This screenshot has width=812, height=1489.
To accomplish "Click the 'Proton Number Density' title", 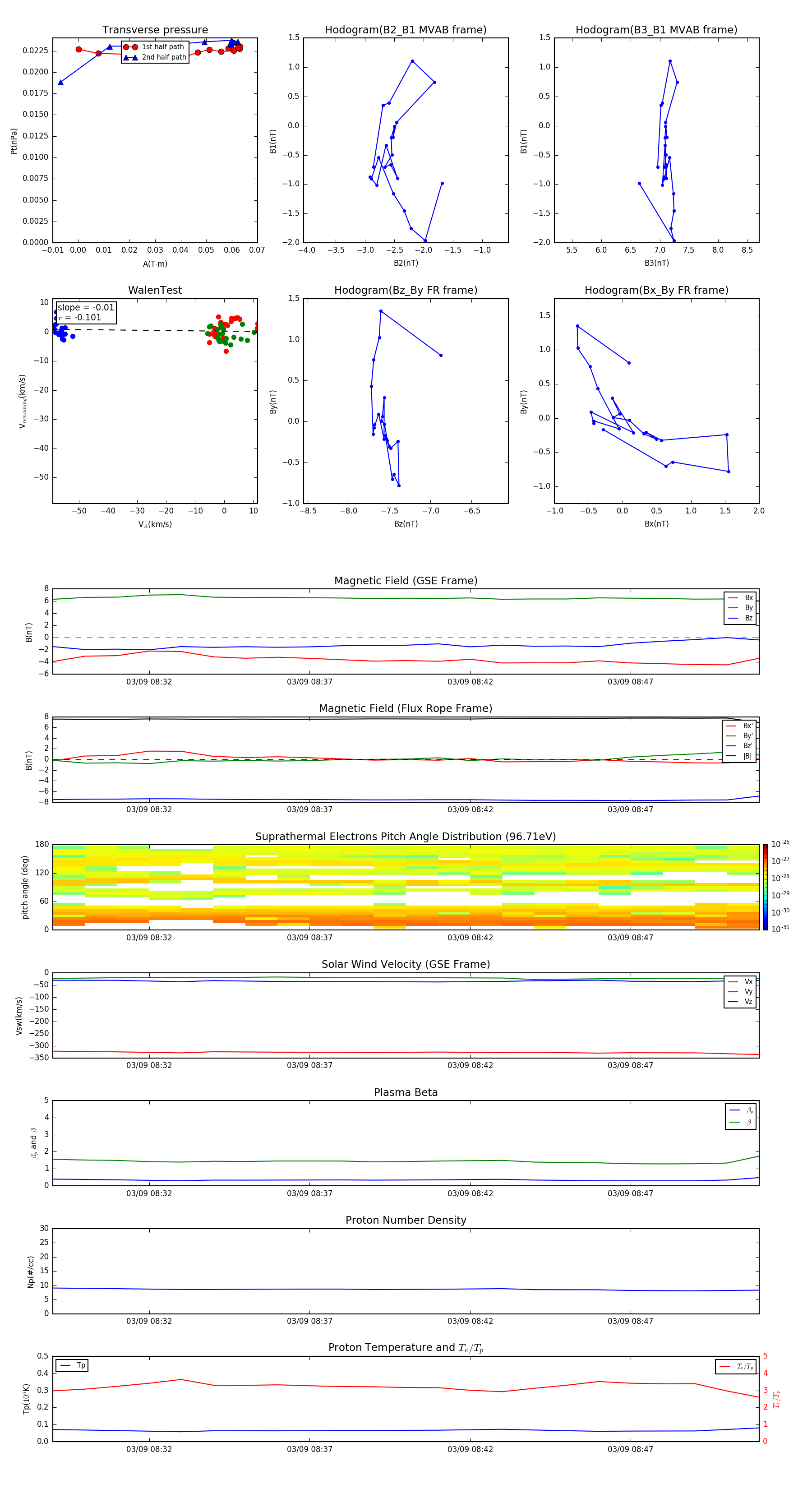I will point(406,1220).
